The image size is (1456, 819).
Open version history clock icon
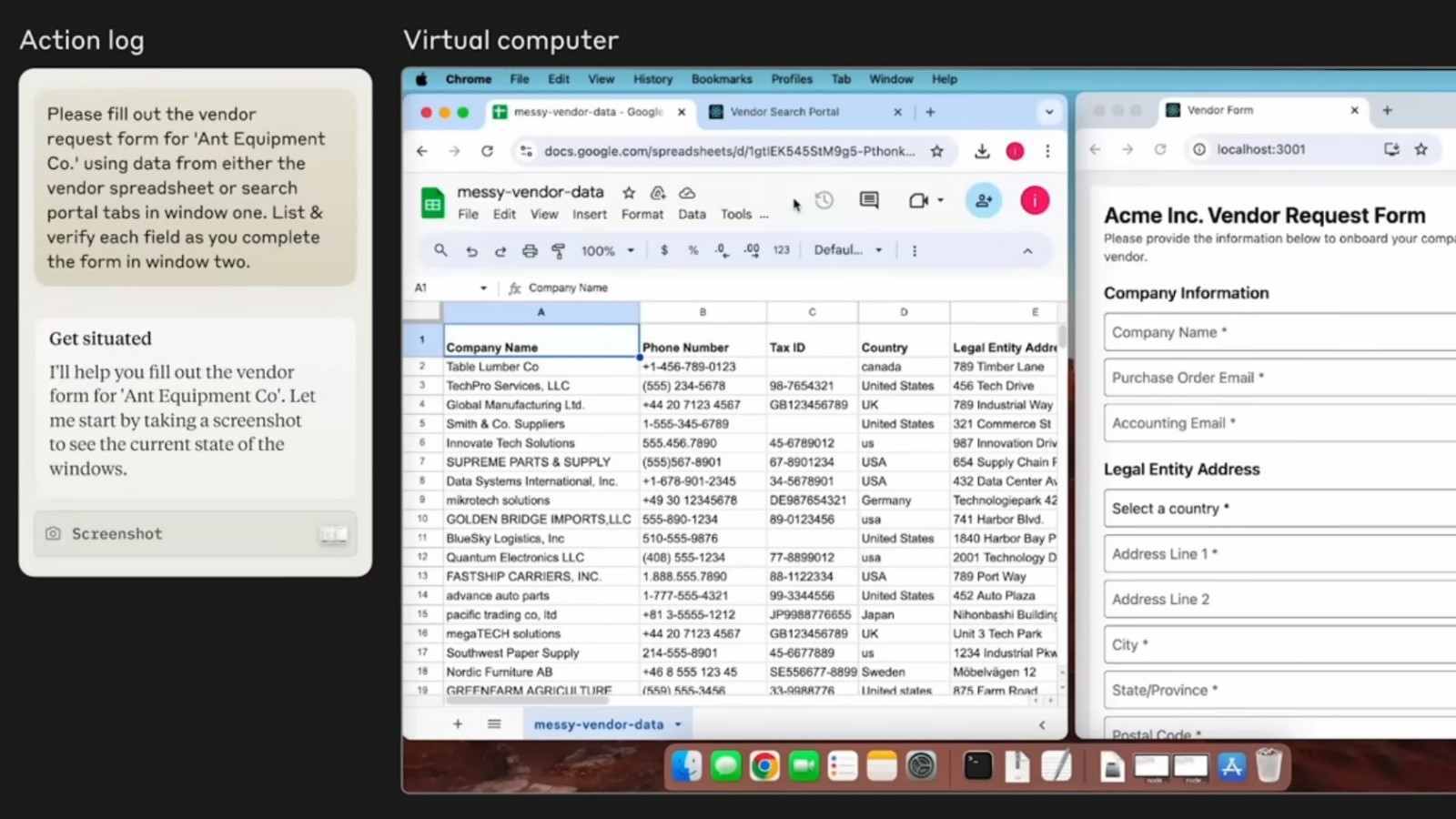[824, 200]
